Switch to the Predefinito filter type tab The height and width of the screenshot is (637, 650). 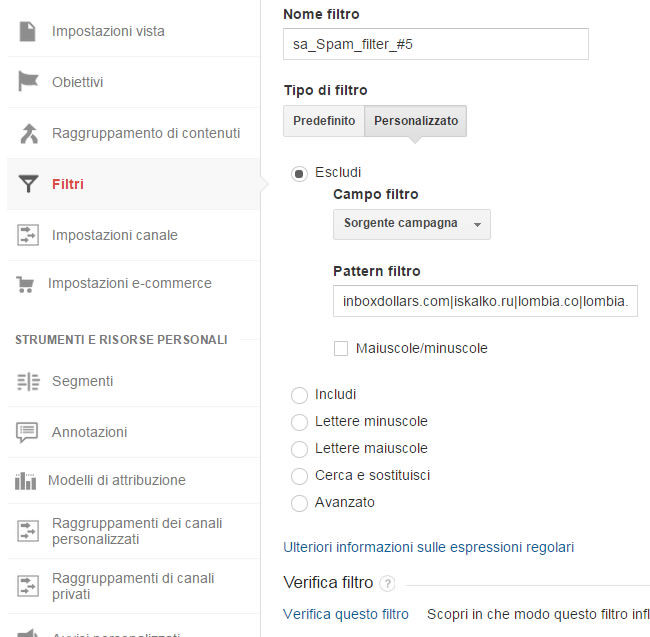(324, 121)
